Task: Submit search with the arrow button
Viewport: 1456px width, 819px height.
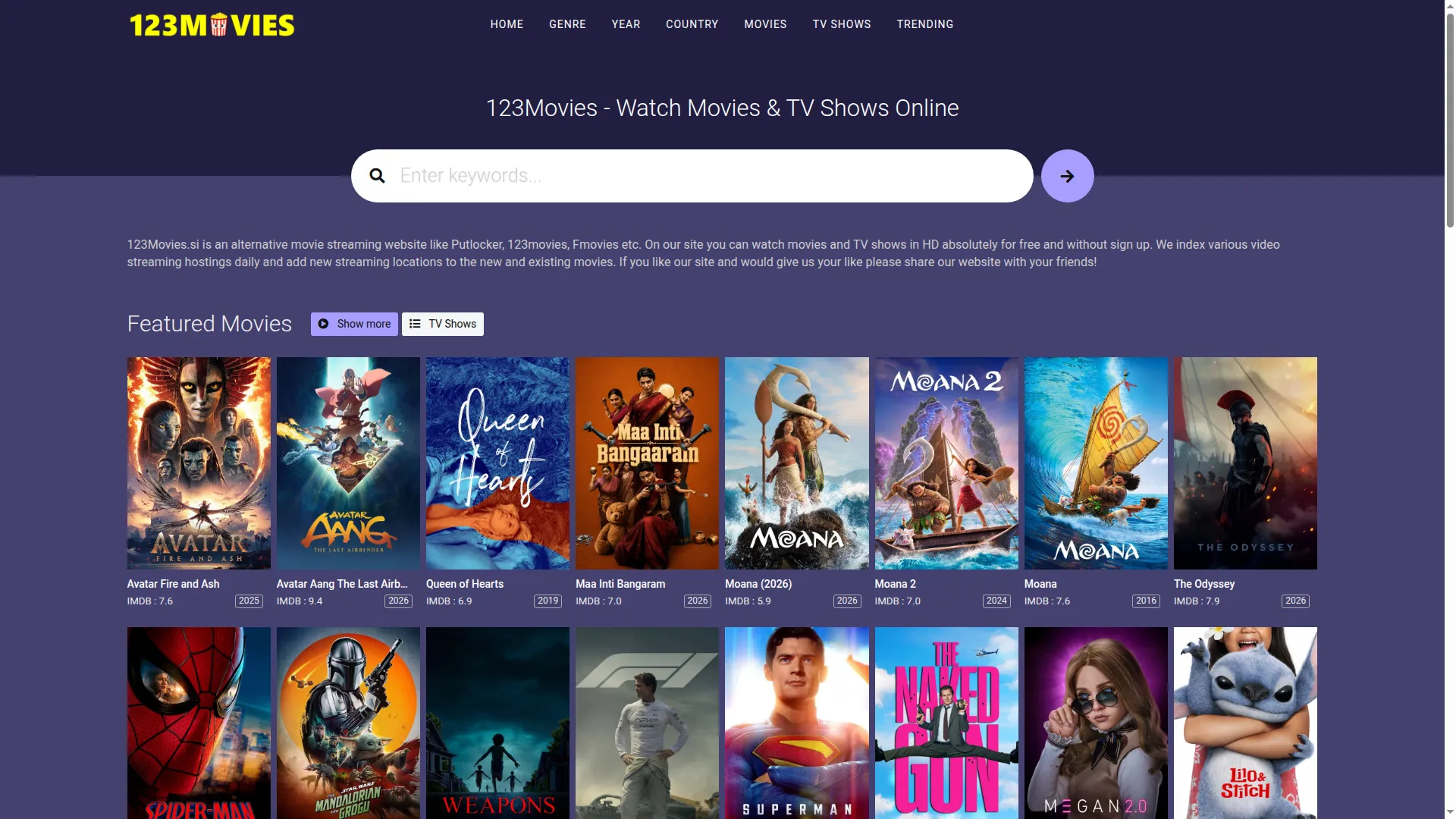Action: [x=1067, y=176]
